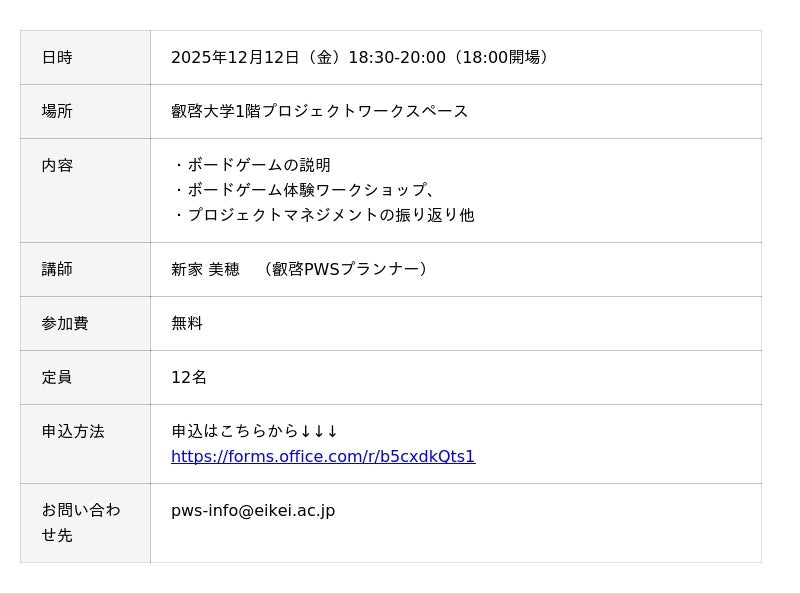This screenshot has width=800, height=593.
Task: Click the 叡啓大学1階プロジェクトワークスペース venue text
Action: [320, 112]
